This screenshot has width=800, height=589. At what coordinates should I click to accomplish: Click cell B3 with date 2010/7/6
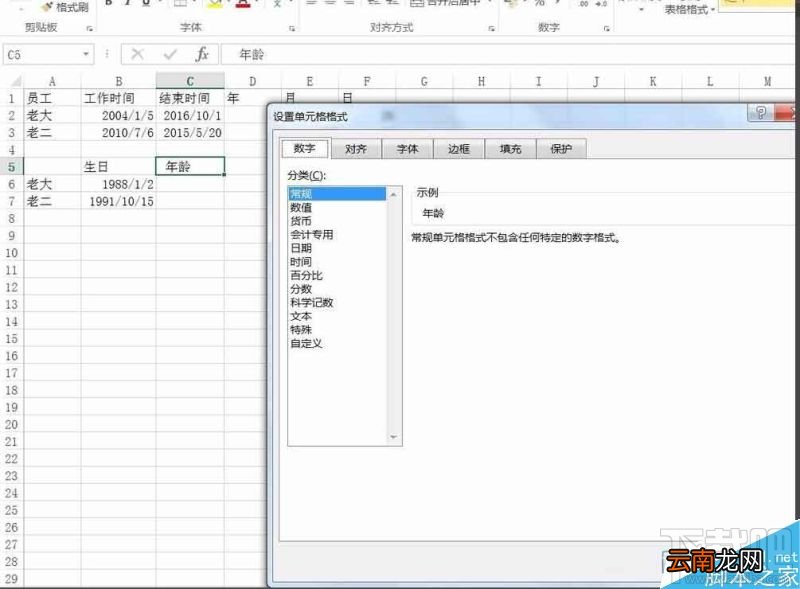click(x=118, y=133)
